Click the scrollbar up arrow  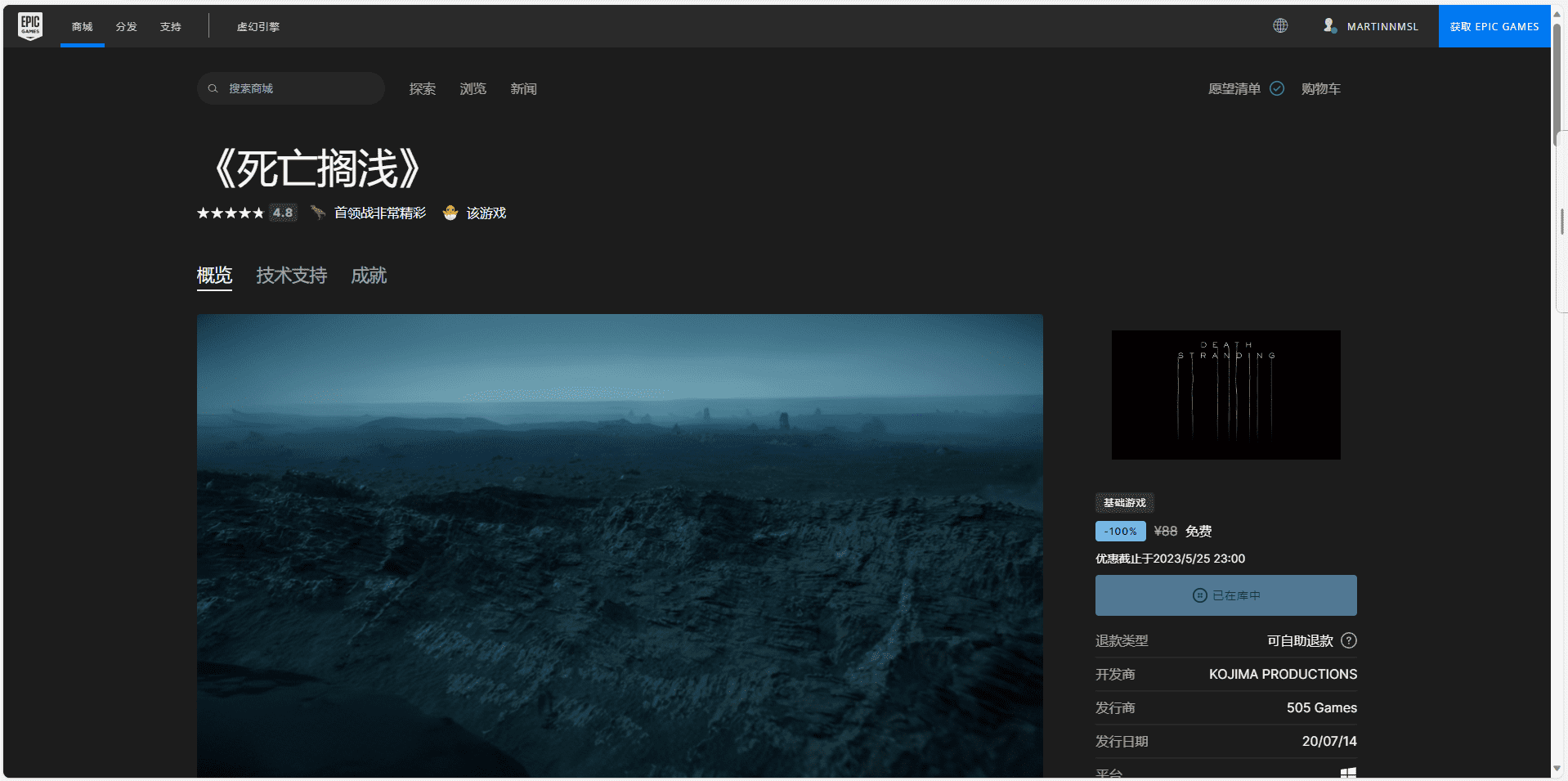click(x=1557, y=13)
